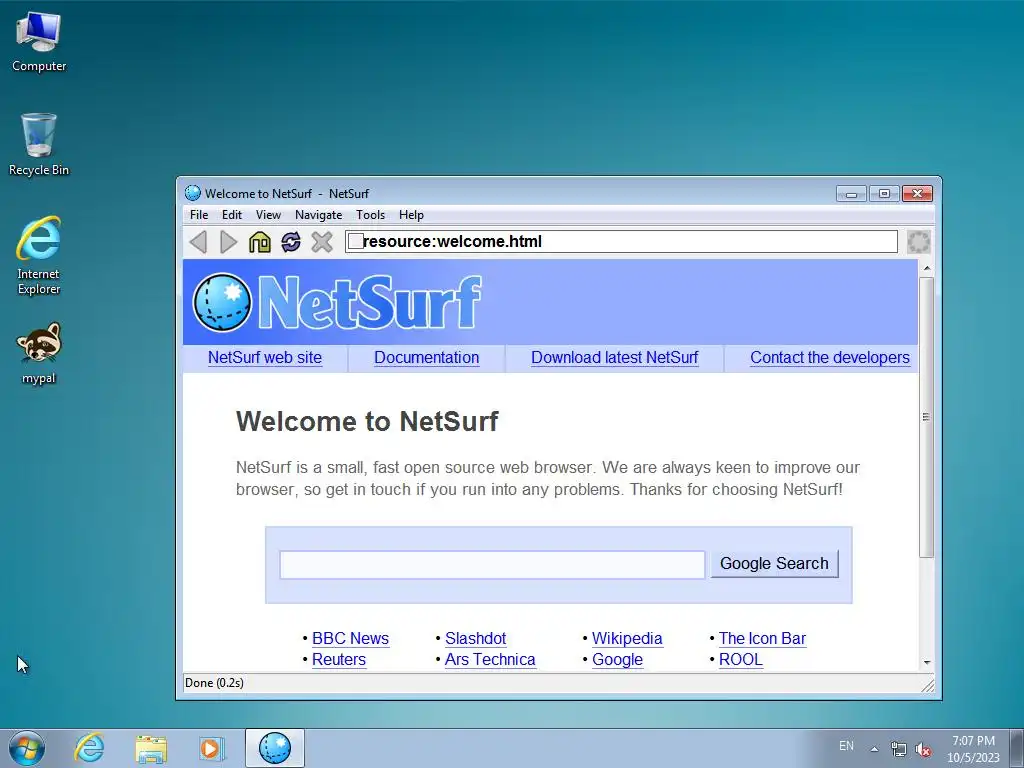1024x768 pixels.
Task: Click the address bar showing resource:welcome.html
Action: [621, 242]
